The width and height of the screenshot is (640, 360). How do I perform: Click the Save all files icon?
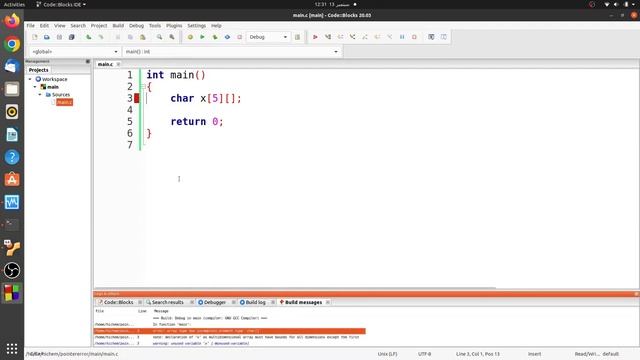pos(72,37)
